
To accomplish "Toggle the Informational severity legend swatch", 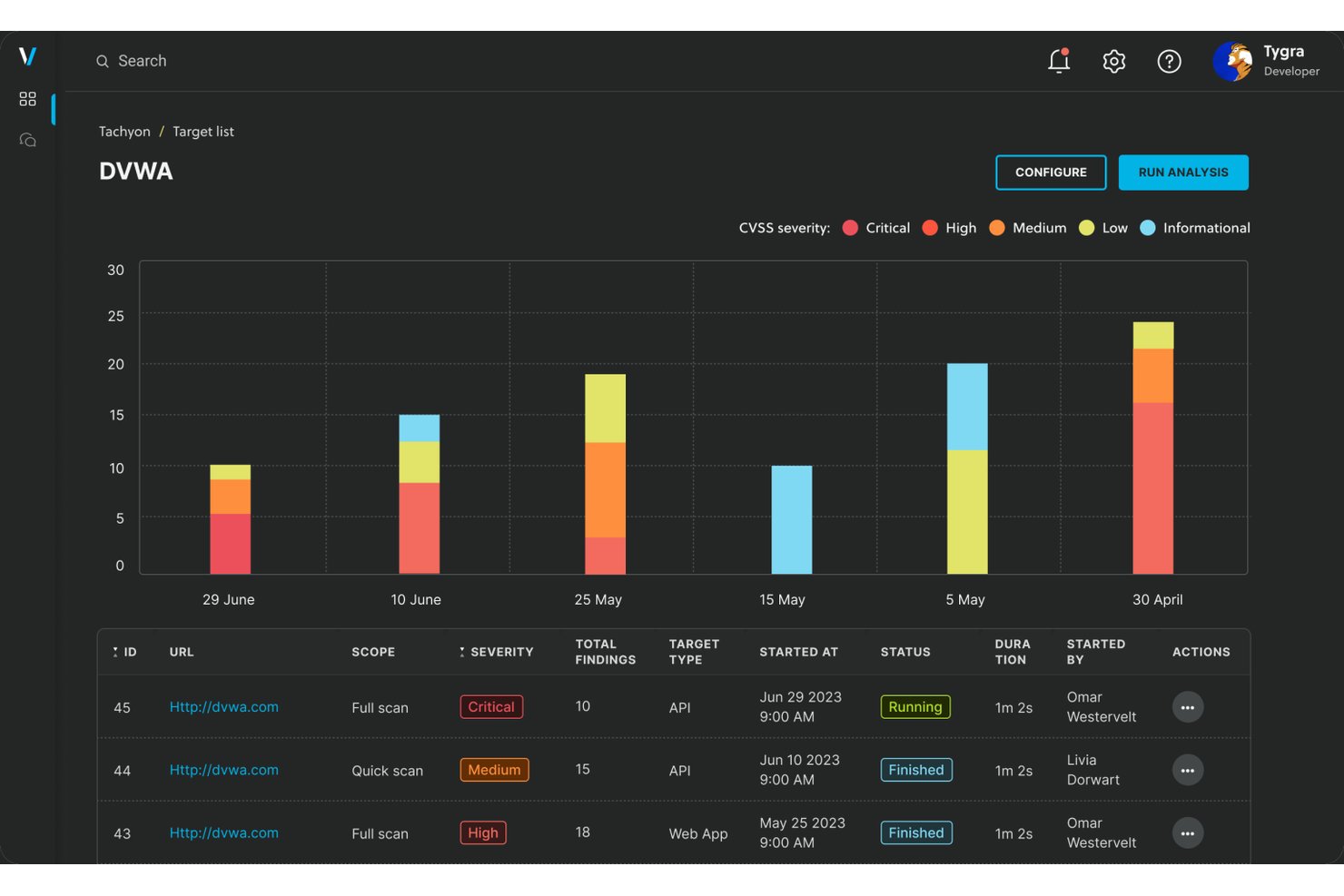I will 1148,228.
